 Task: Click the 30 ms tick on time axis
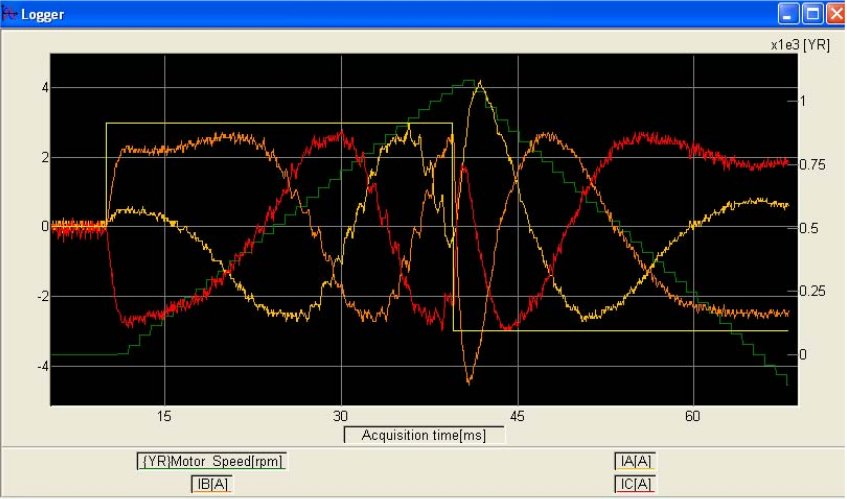341,415
